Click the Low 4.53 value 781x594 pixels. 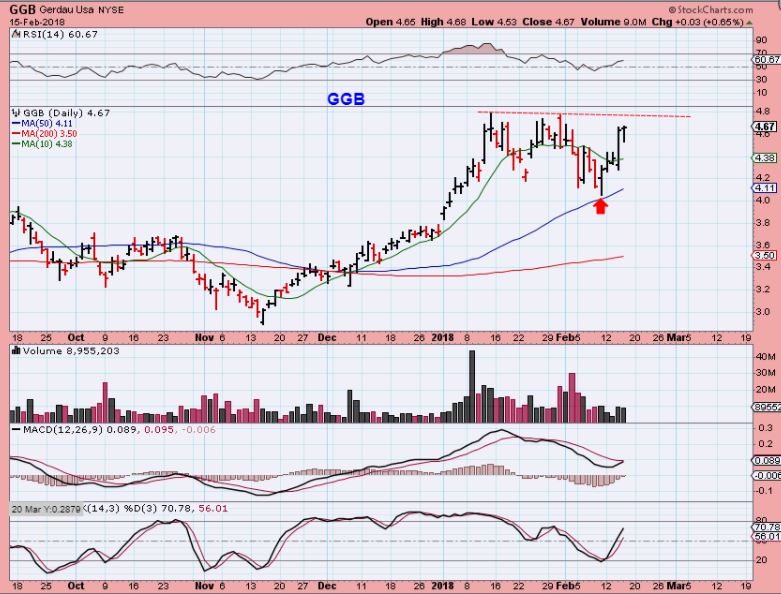click(x=495, y=22)
